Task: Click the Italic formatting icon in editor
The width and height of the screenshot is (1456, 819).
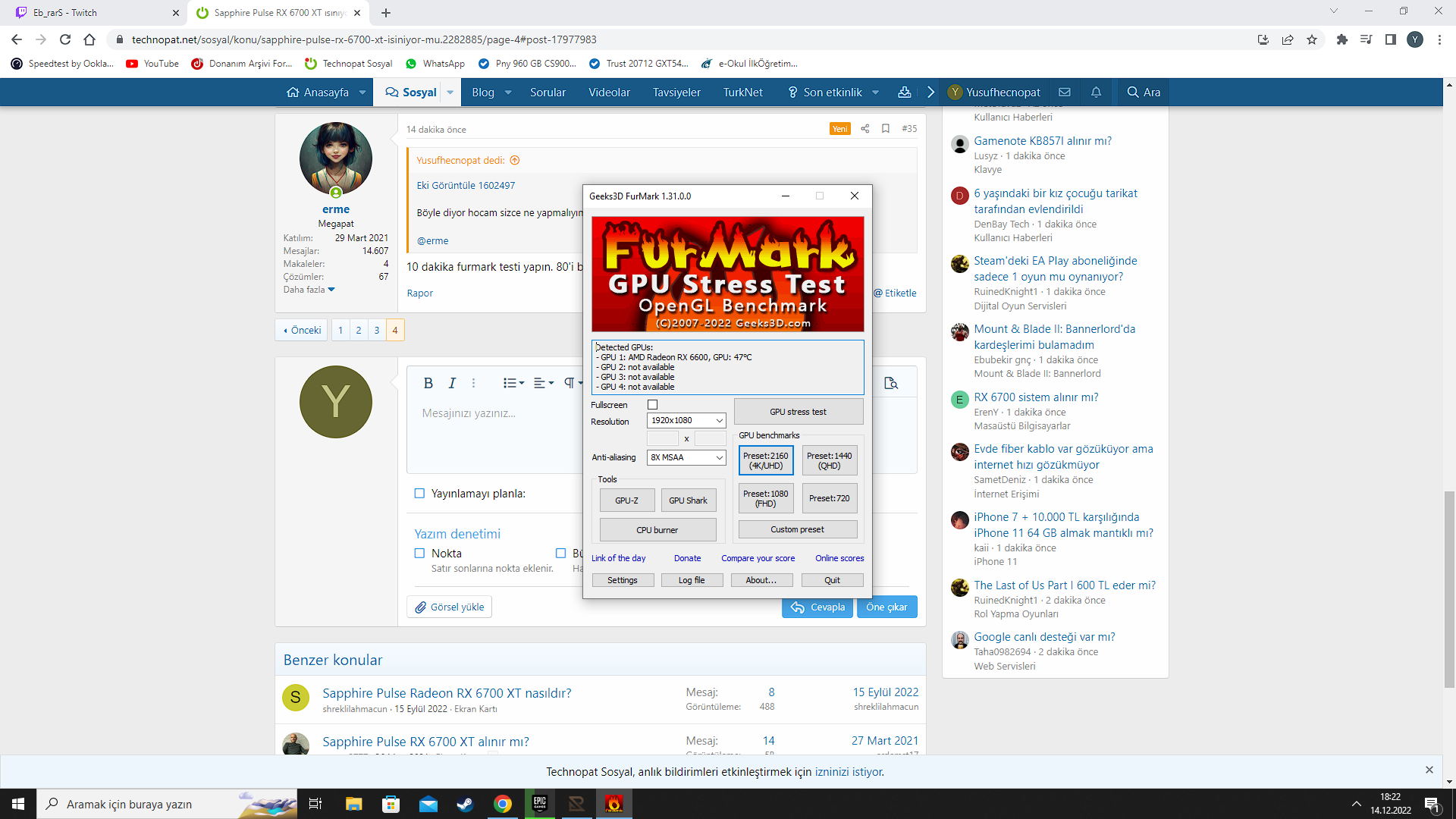Action: [x=452, y=384]
